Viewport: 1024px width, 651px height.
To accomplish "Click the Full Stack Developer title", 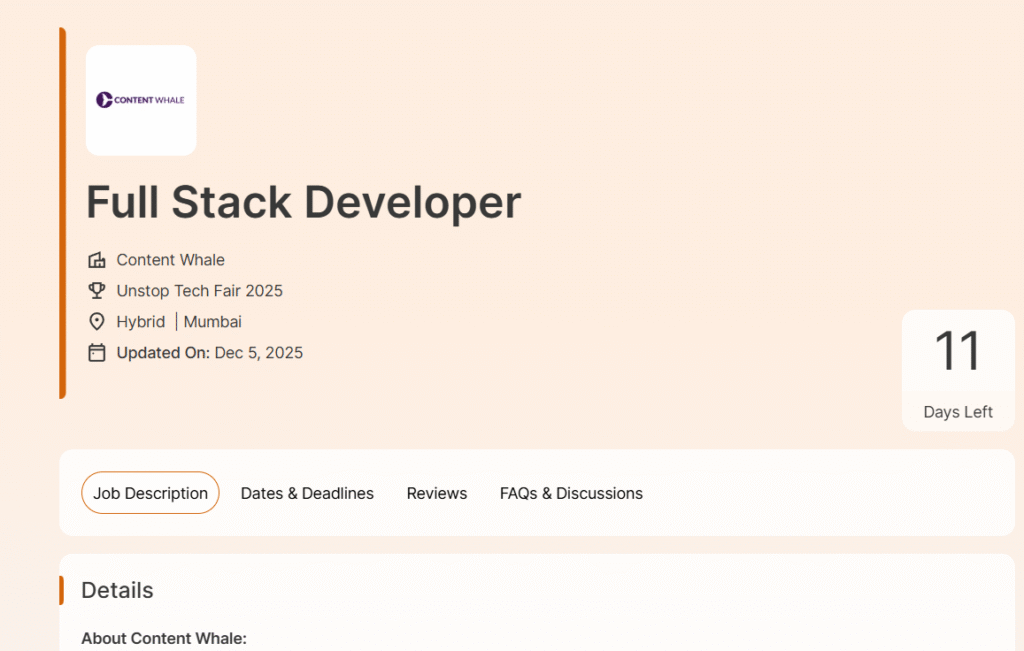I will click(x=303, y=202).
